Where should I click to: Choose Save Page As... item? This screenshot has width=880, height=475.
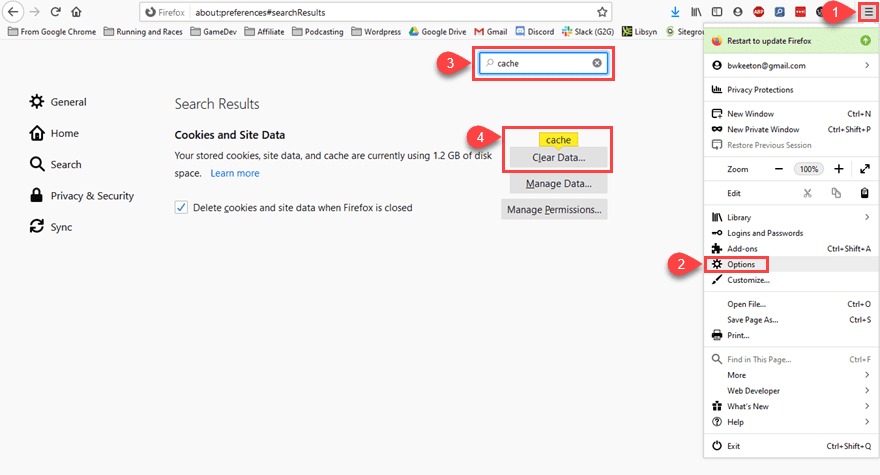coord(791,320)
